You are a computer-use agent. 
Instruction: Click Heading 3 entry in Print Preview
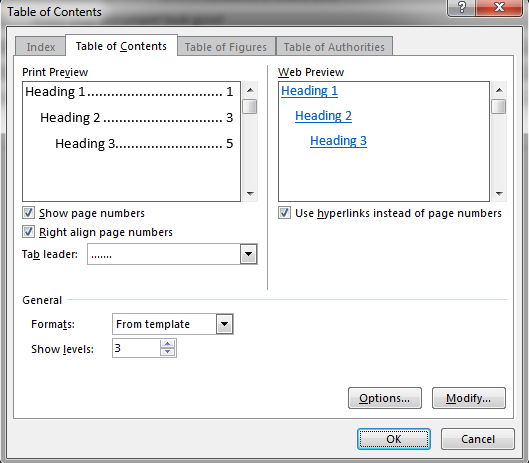(x=144, y=143)
